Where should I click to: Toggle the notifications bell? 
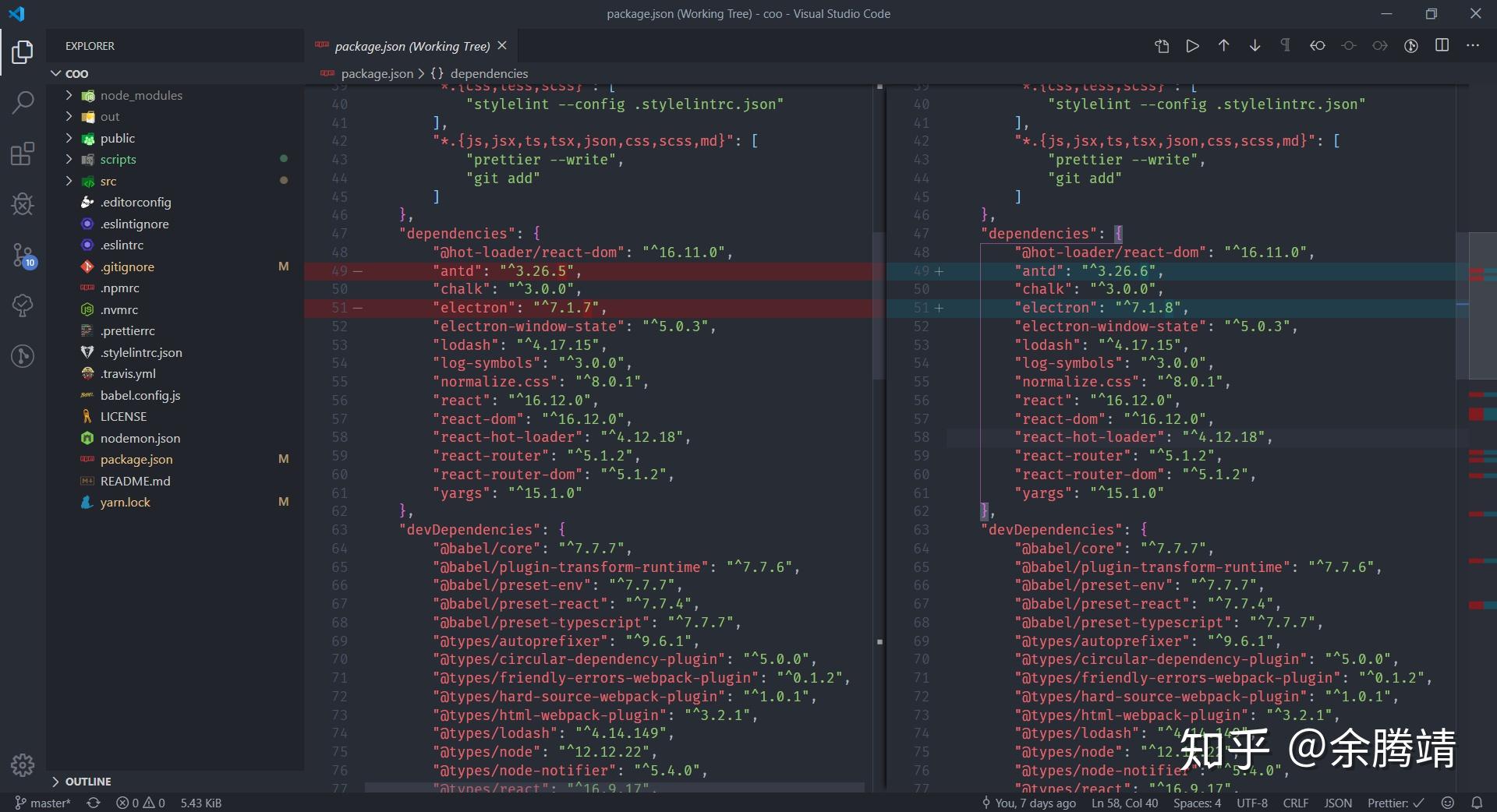pyautogui.click(x=1478, y=803)
